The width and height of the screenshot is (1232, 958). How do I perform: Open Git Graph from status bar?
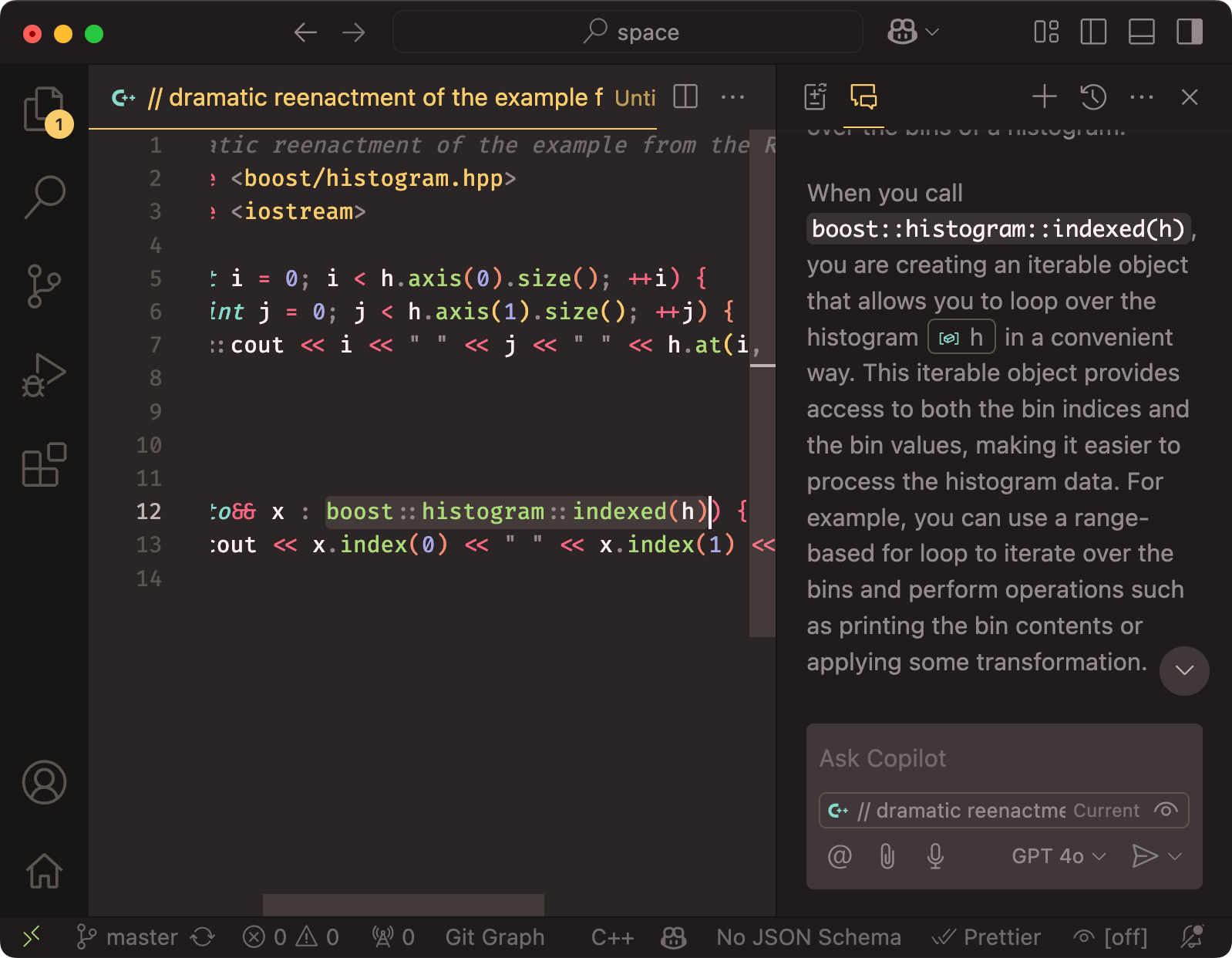[495, 937]
